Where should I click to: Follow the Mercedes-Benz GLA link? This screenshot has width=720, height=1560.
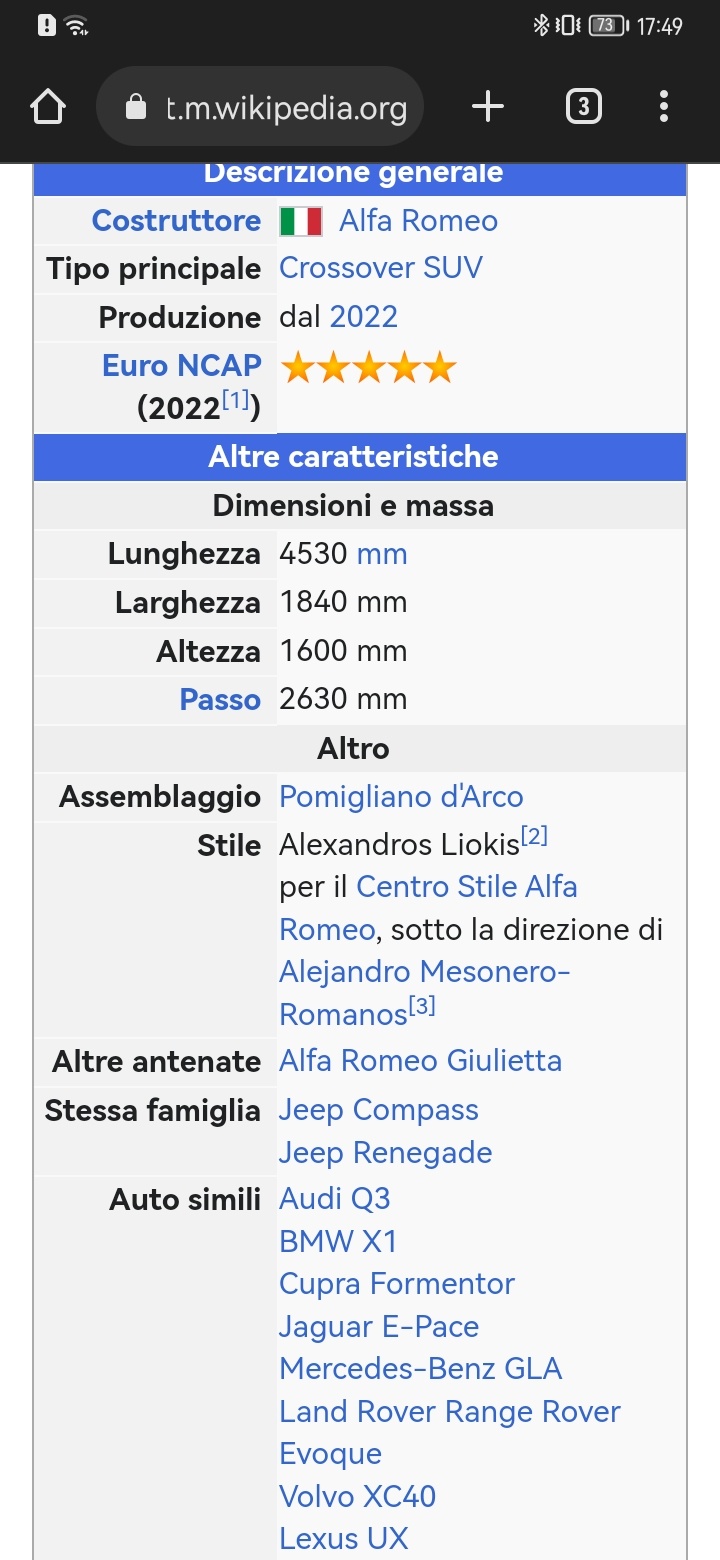pos(421,1369)
